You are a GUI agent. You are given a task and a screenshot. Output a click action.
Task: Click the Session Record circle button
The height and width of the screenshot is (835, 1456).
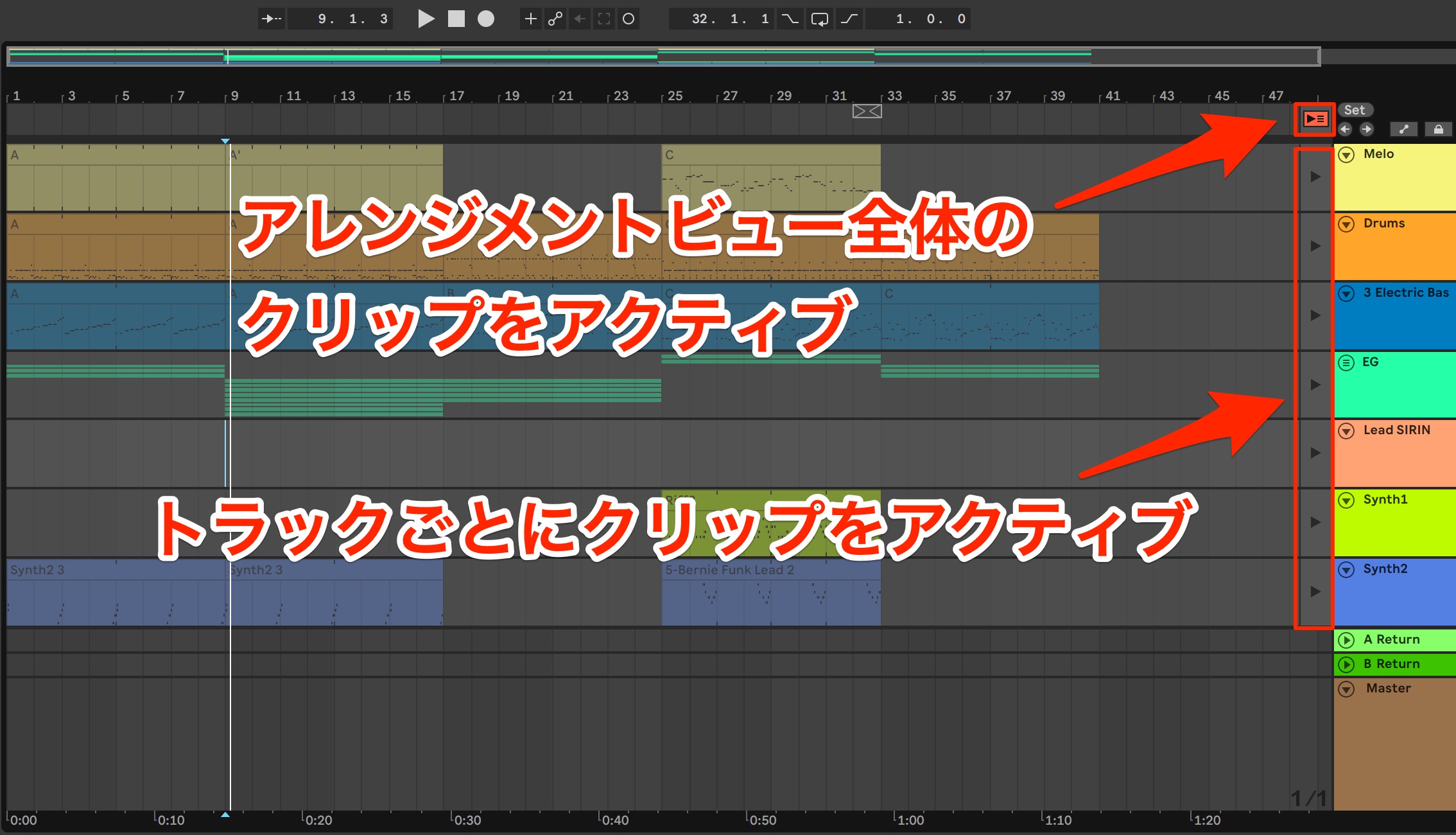(628, 19)
